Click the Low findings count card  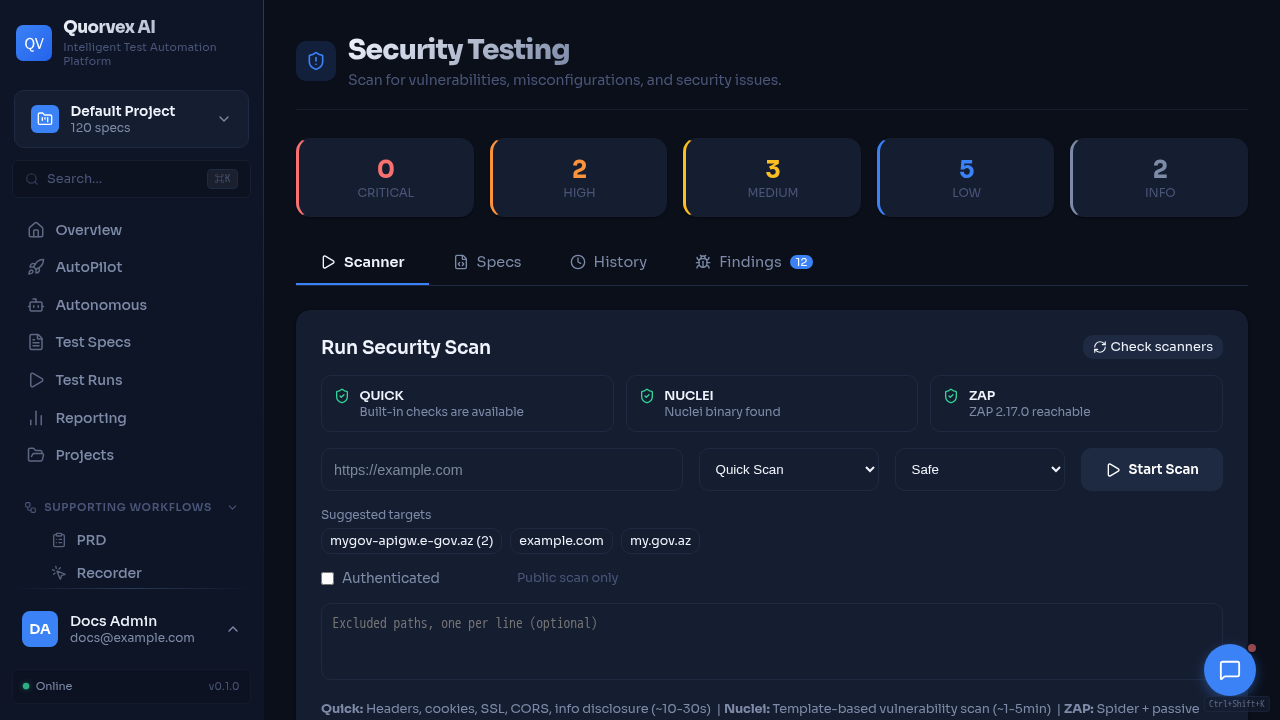[x=966, y=178]
